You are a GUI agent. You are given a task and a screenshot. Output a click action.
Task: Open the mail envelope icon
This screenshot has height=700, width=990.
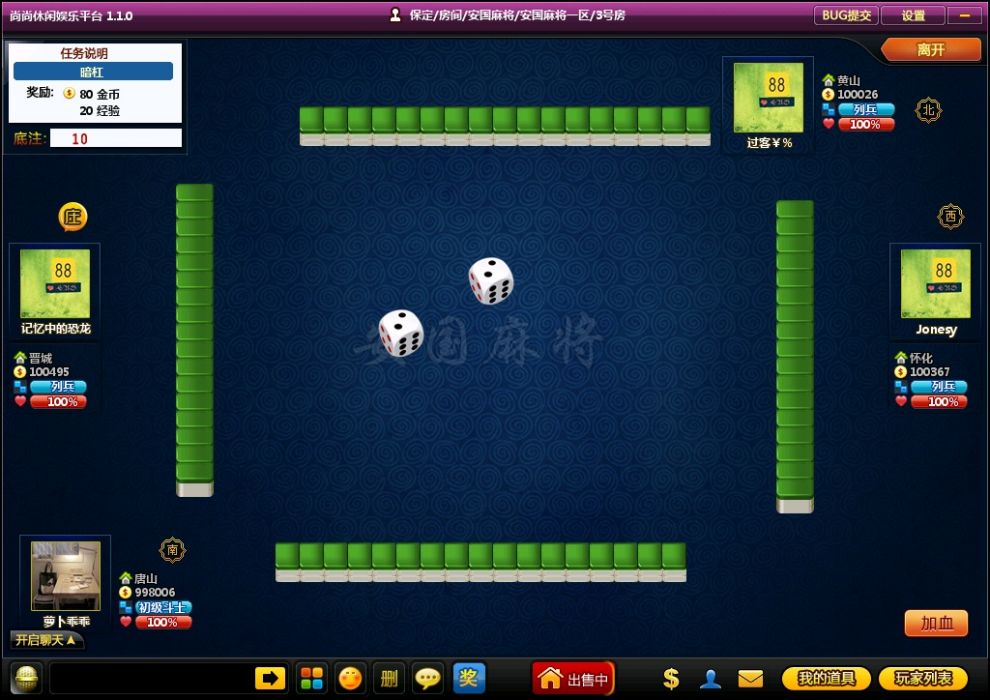[x=751, y=679]
